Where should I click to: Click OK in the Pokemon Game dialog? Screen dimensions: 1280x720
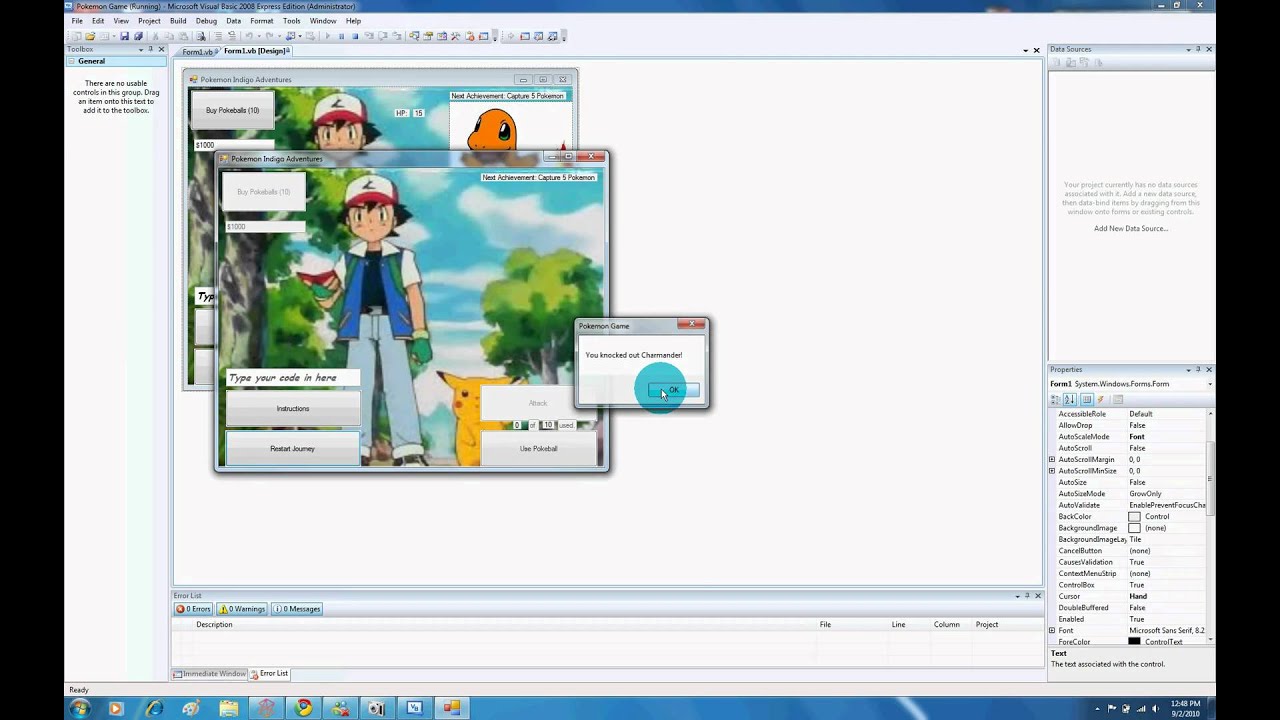(x=673, y=390)
